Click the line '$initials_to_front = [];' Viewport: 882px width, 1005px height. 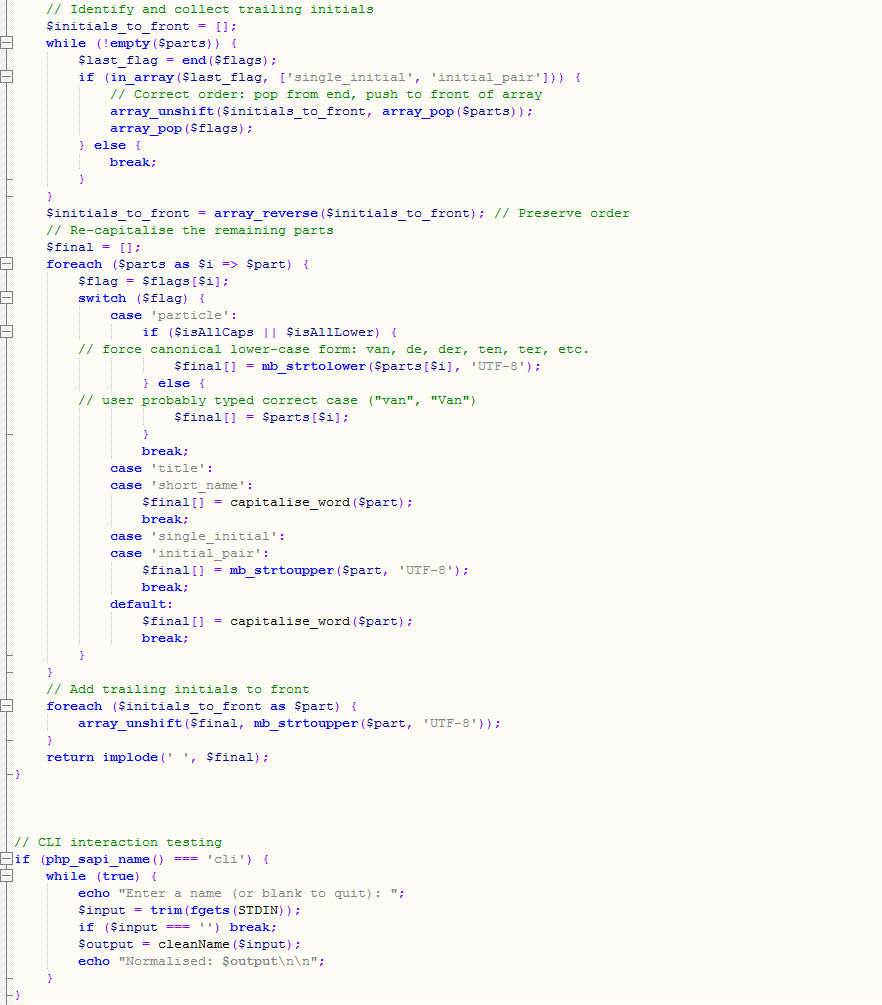(142, 26)
